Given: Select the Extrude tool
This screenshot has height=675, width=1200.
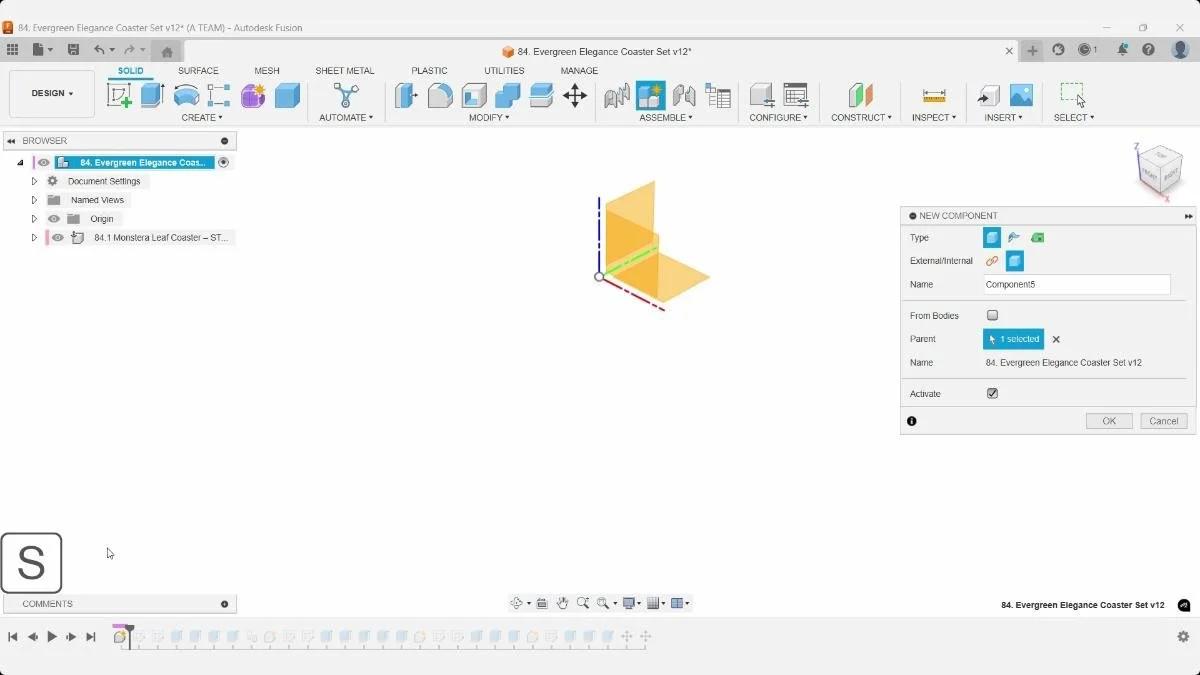Looking at the screenshot, I should click(152, 95).
